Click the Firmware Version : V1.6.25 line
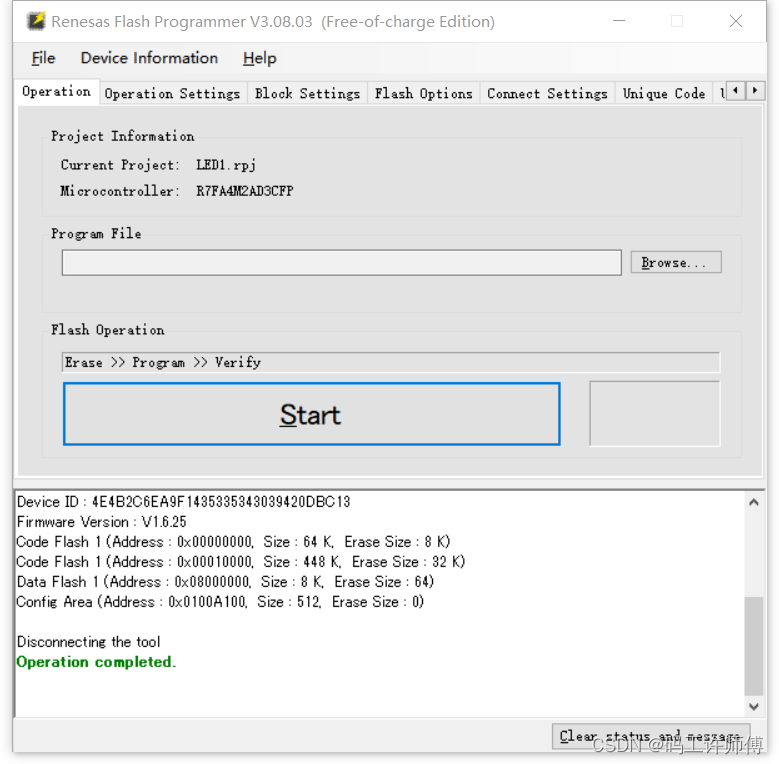The width and height of the screenshot is (779, 764). (101, 522)
